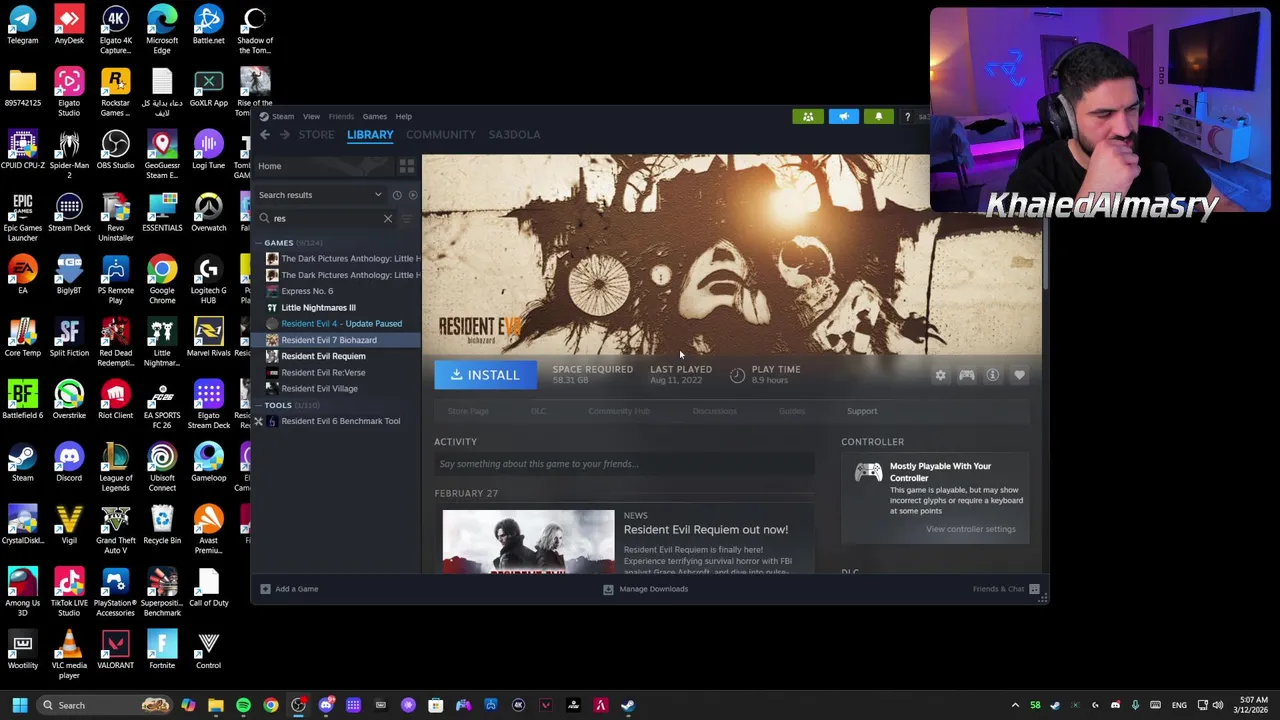Open the Resident Evil Requiem news thumbnail

pos(529,541)
